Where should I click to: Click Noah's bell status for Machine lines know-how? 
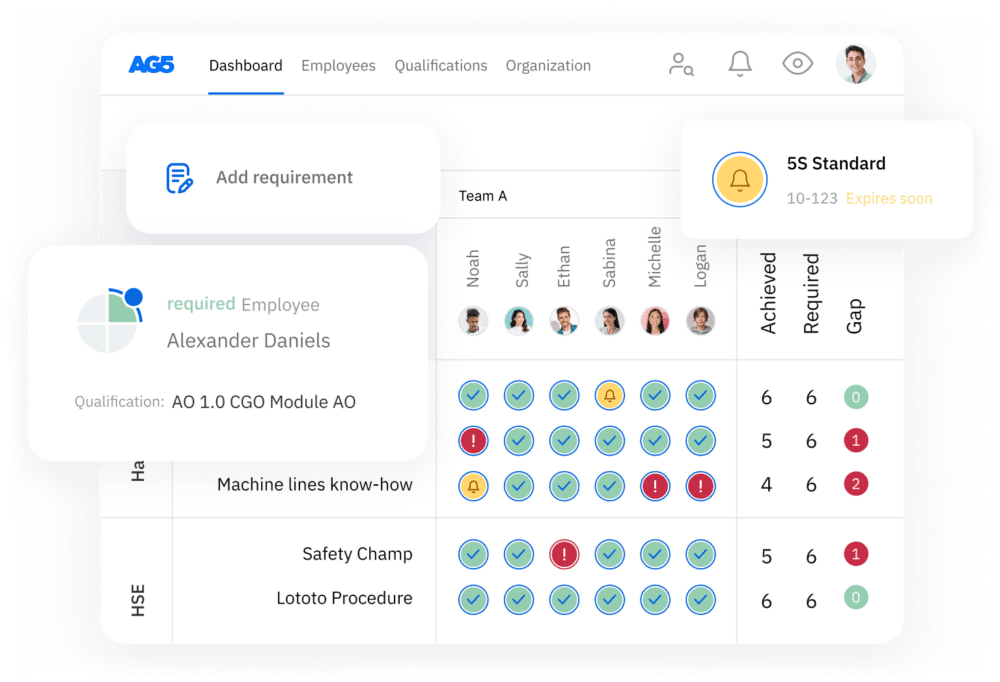473,486
